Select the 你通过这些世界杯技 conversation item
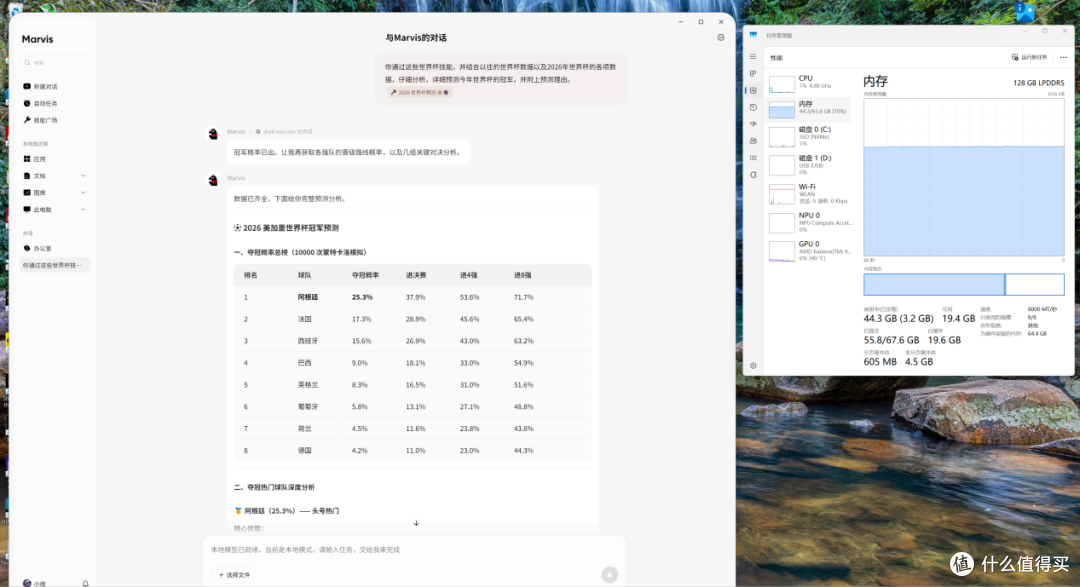 click(x=54, y=265)
